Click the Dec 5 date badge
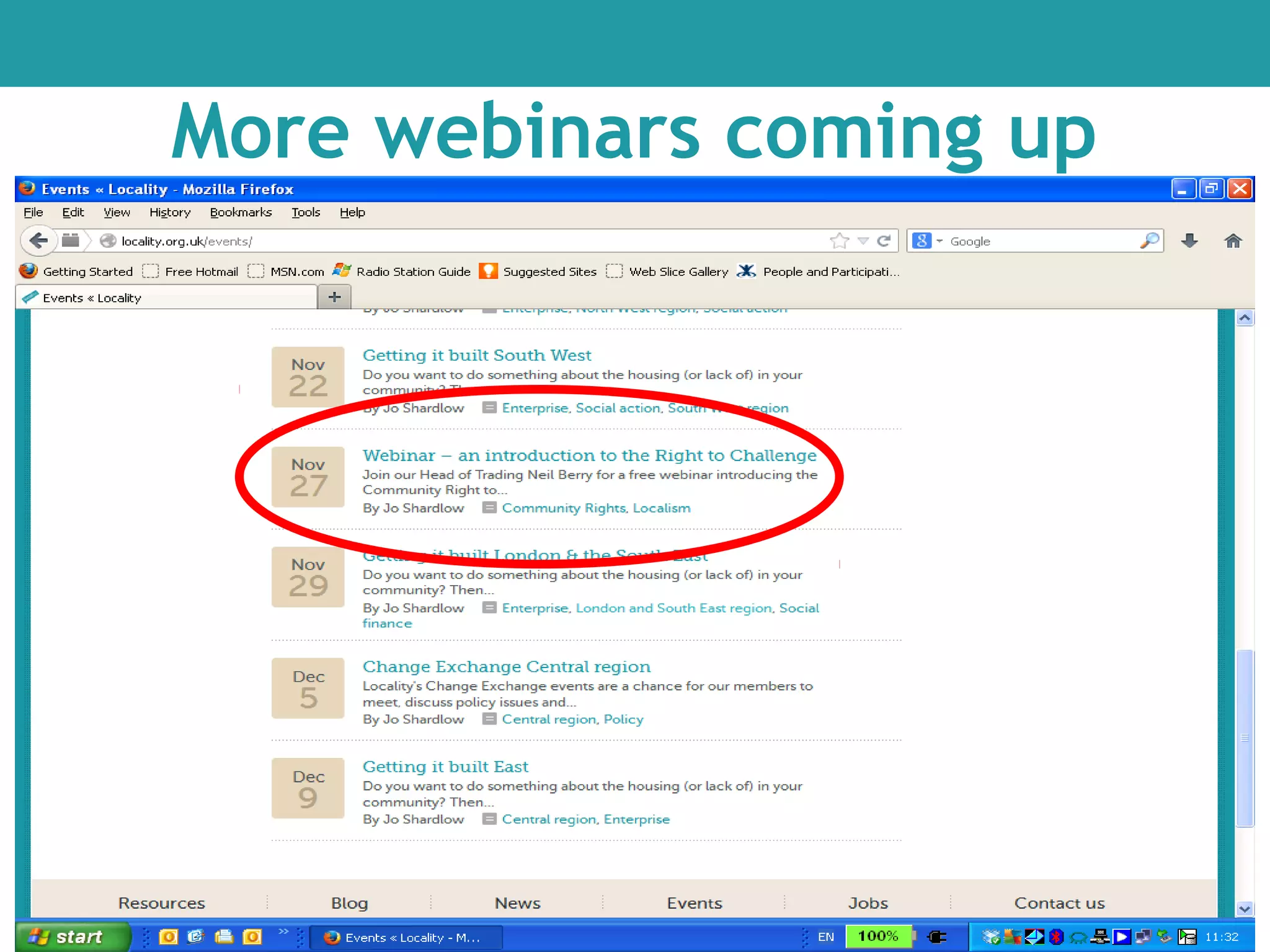The height and width of the screenshot is (952, 1270). (x=308, y=688)
